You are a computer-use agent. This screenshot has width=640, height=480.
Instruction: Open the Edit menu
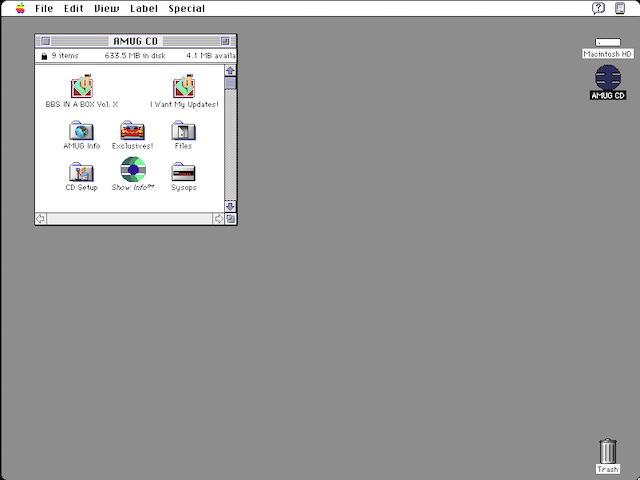(73, 9)
